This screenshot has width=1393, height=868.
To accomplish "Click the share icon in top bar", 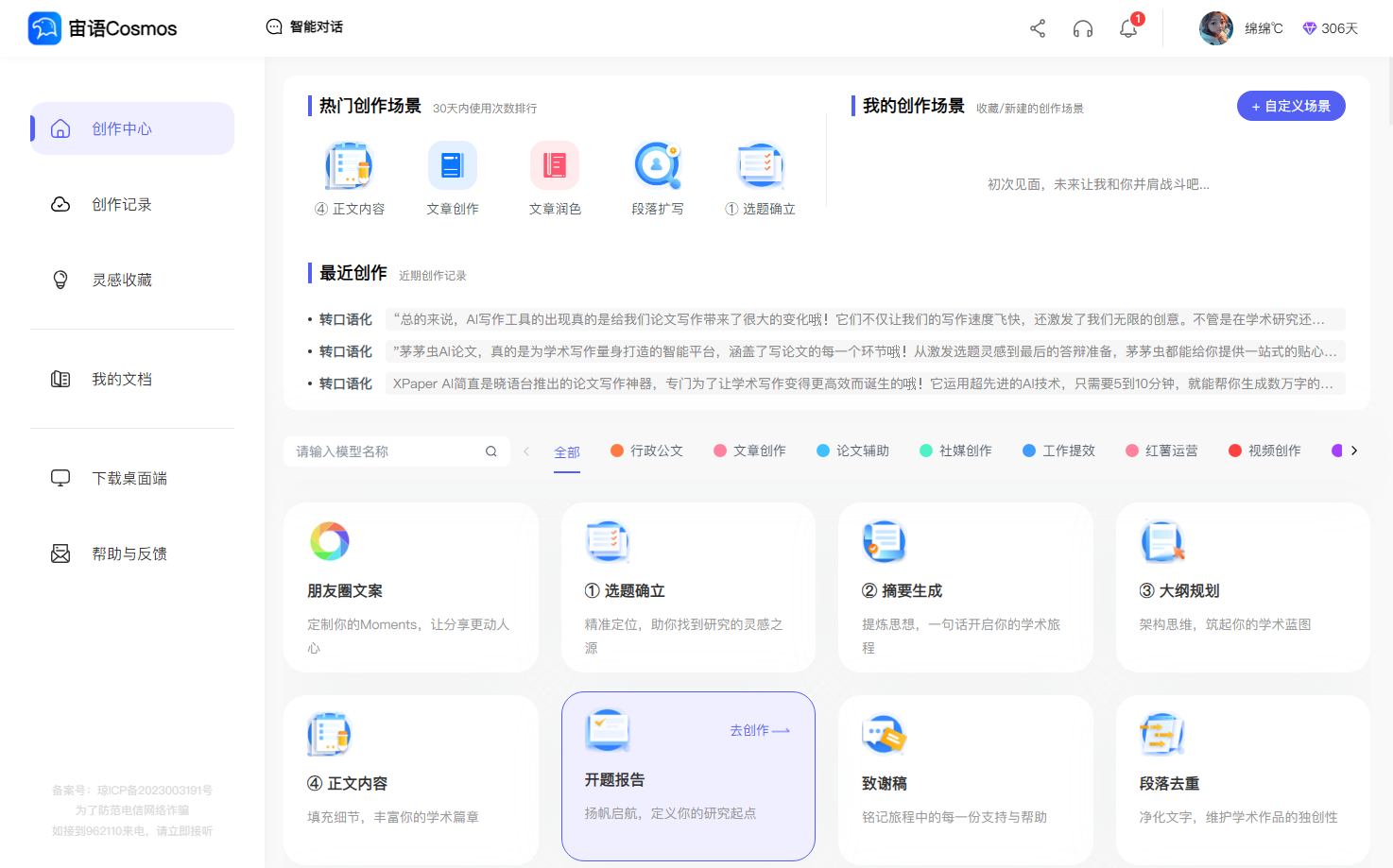I will click(1038, 28).
